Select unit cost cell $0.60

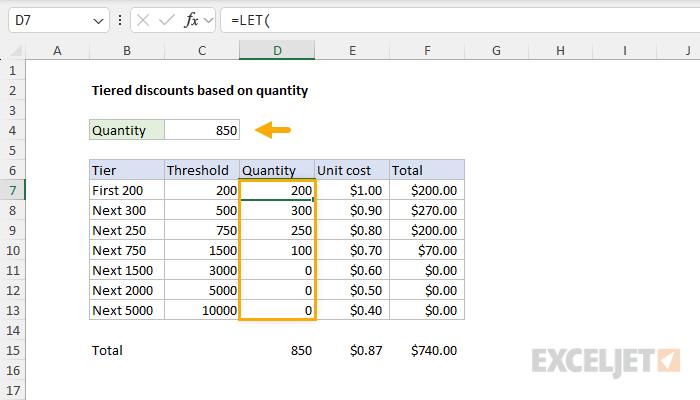point(352,271)
